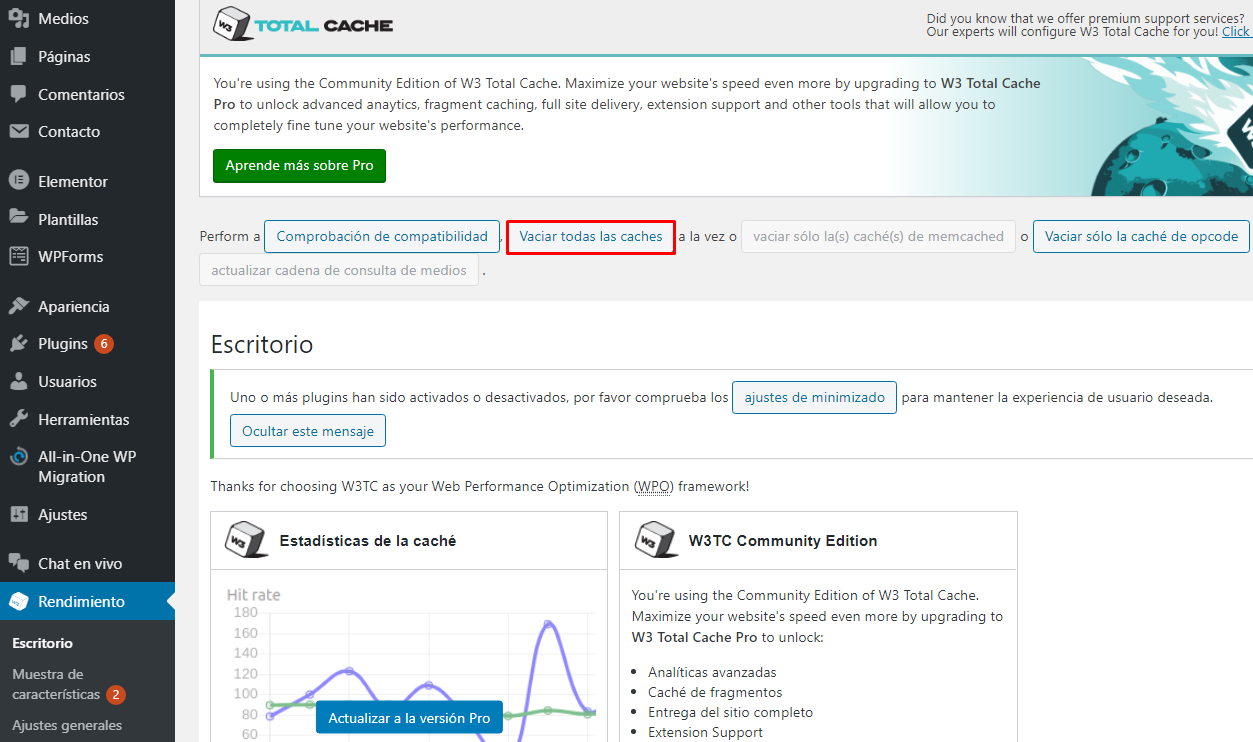The width and height of the screenshot is (1253, 742).
Task: Click the W3TC Community Edition title
Action: point(783,541)
